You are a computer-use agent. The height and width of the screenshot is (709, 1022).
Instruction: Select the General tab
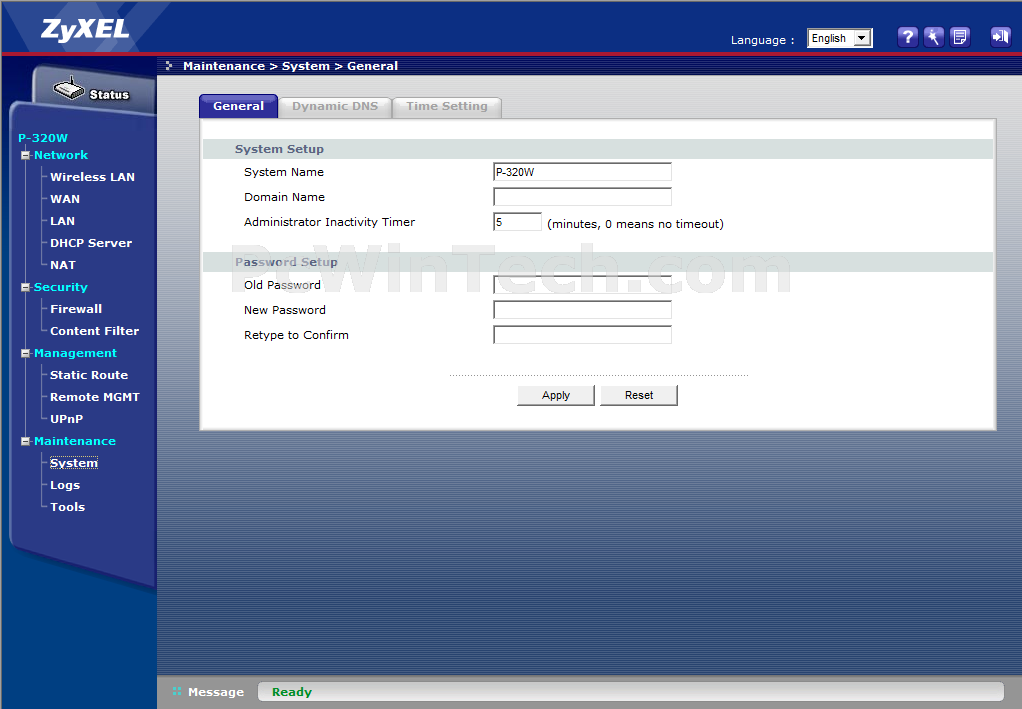239,106
